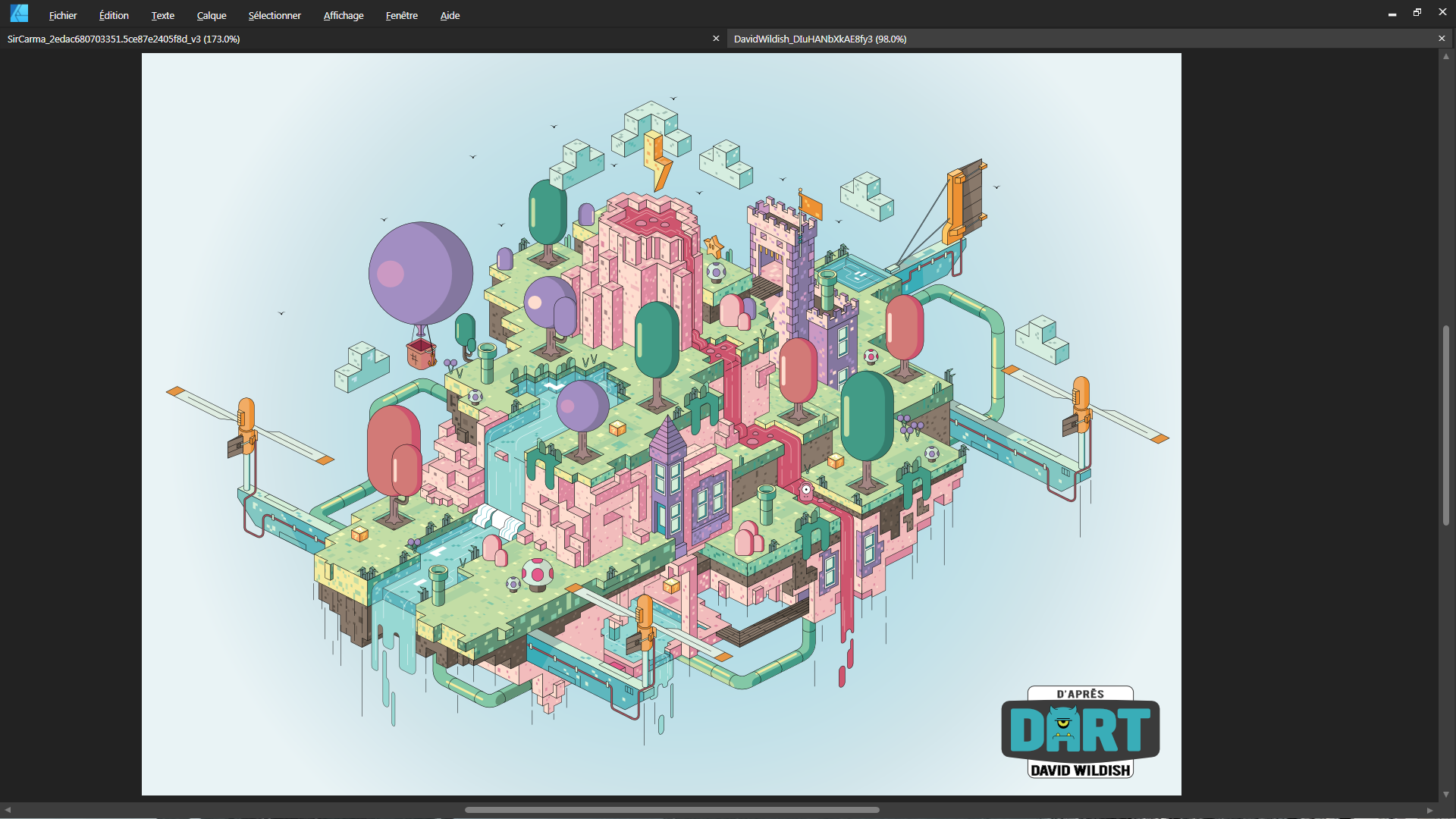Click the vertical scrollbar up arrow
This screenshot has height=819, width=1456.
pos(1447,57)
